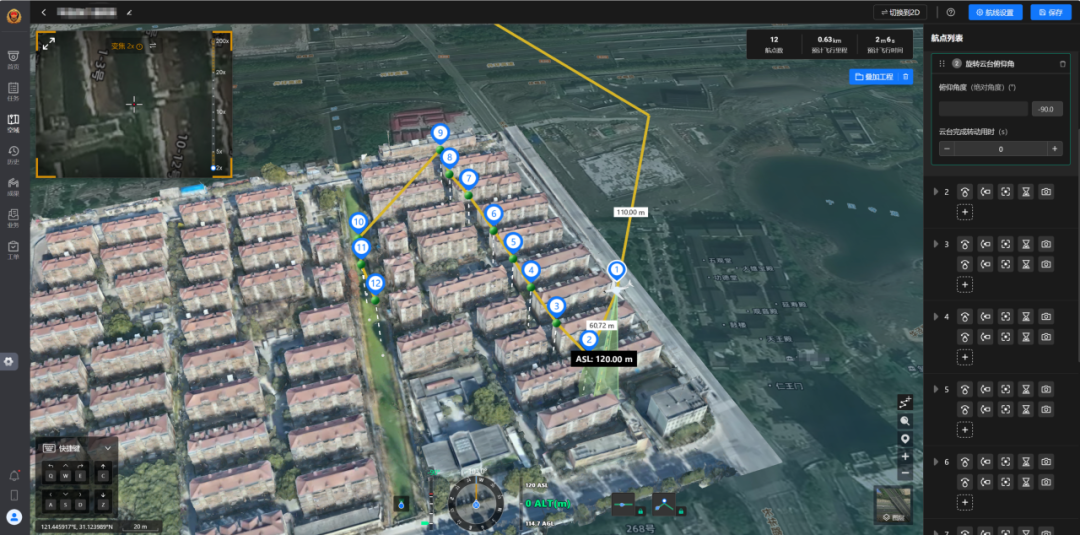The width and height of the screenshot is (1080, 535).
Task: Expand the camera preview to fullscreen
Action: point(48,43)
